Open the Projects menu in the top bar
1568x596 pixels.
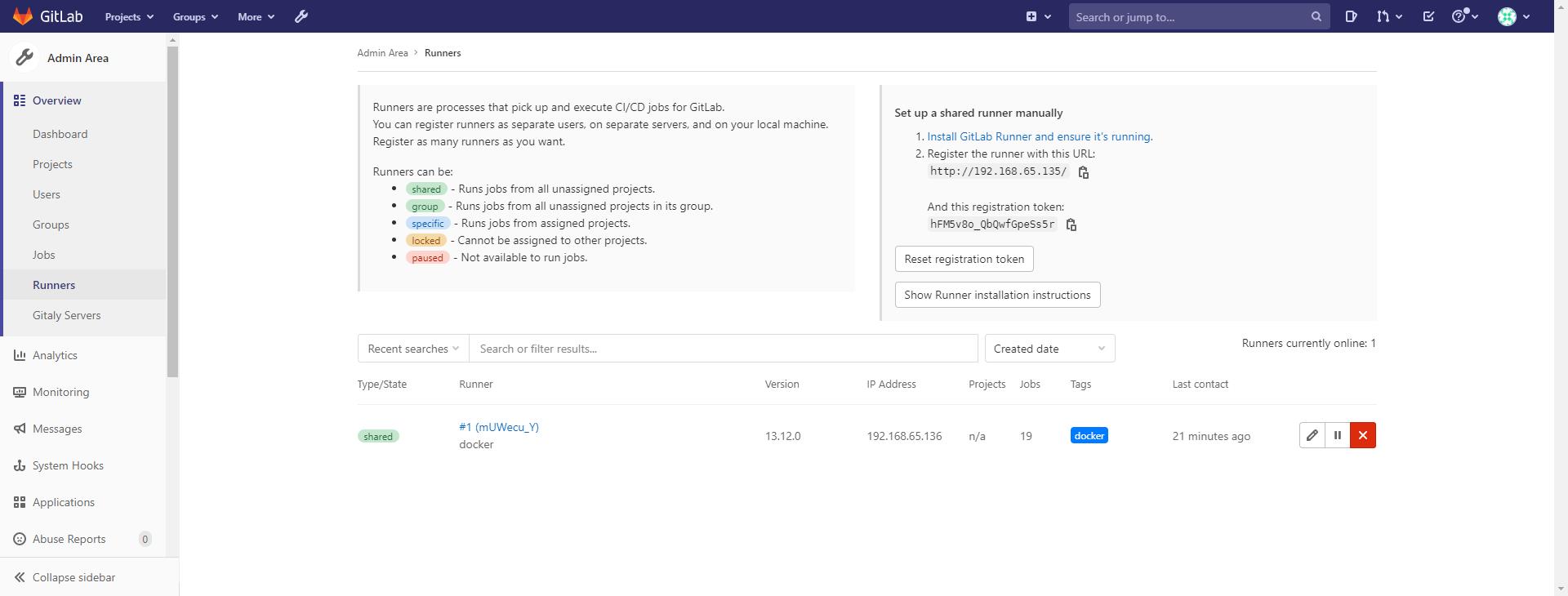pos(129,16)
